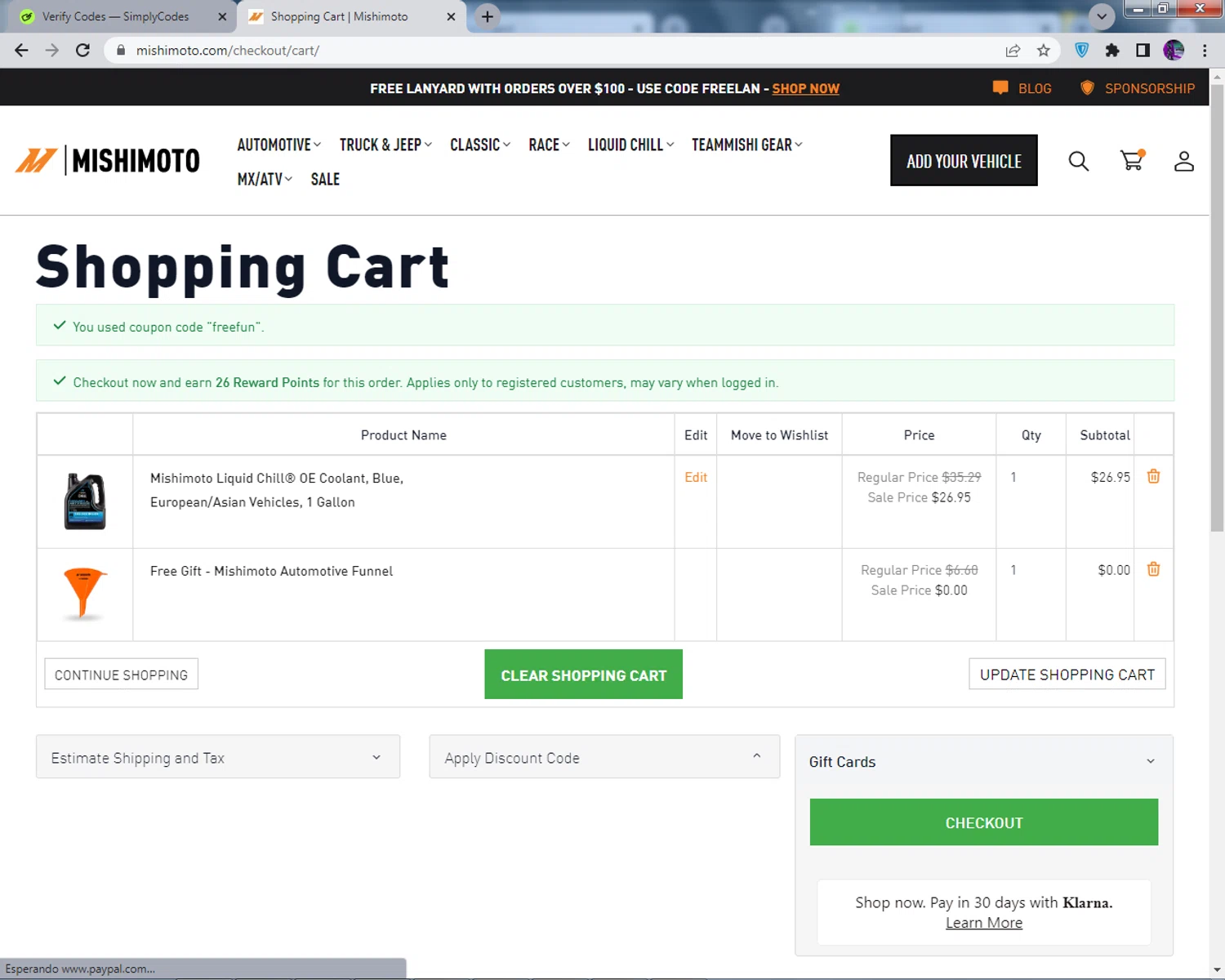Image resolution: width=1225 pixels, height=980 pixels.
Task: Toggle the browser side panel icon
Action: point(1143,51)
